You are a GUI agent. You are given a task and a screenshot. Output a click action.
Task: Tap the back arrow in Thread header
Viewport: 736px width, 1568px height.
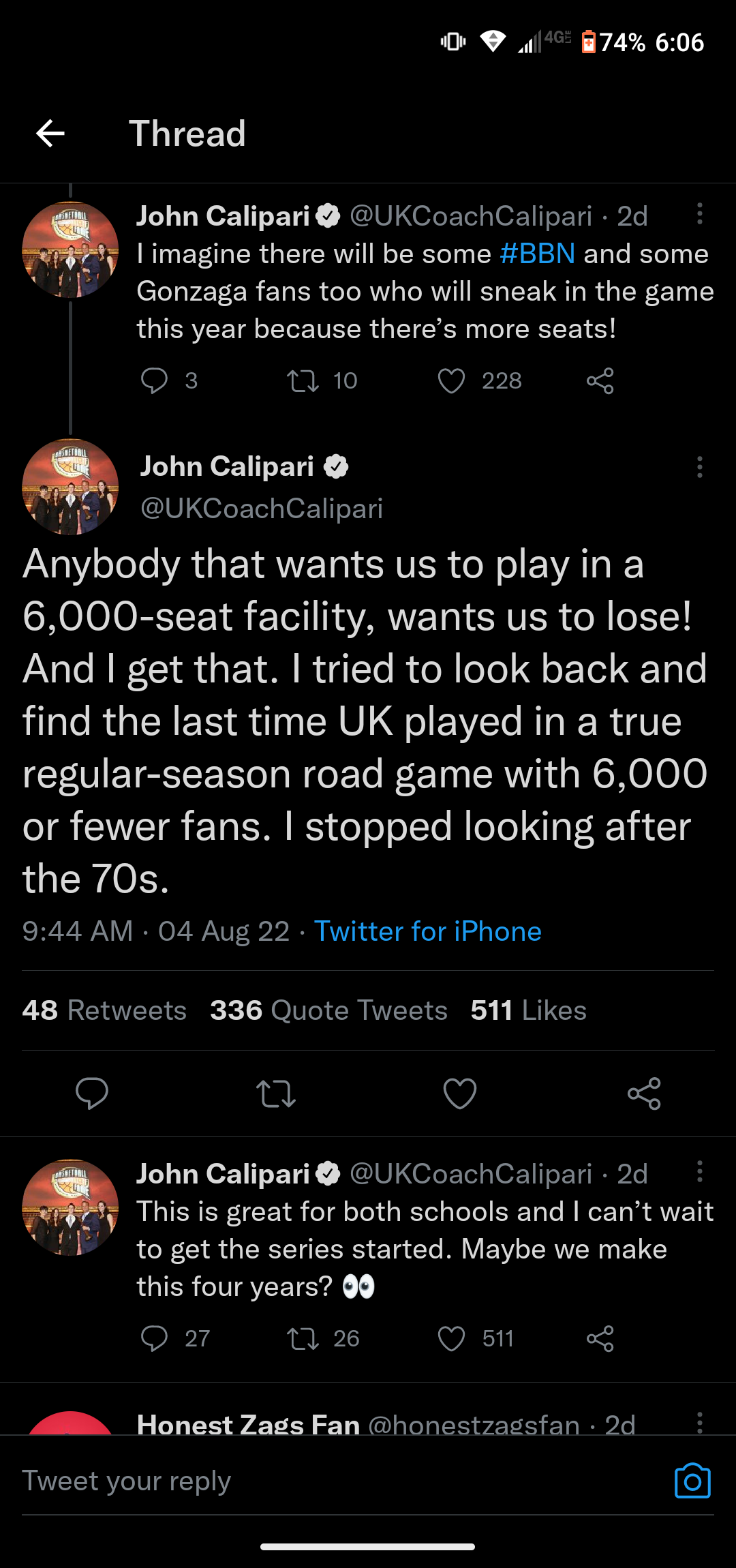pos(50,134)
